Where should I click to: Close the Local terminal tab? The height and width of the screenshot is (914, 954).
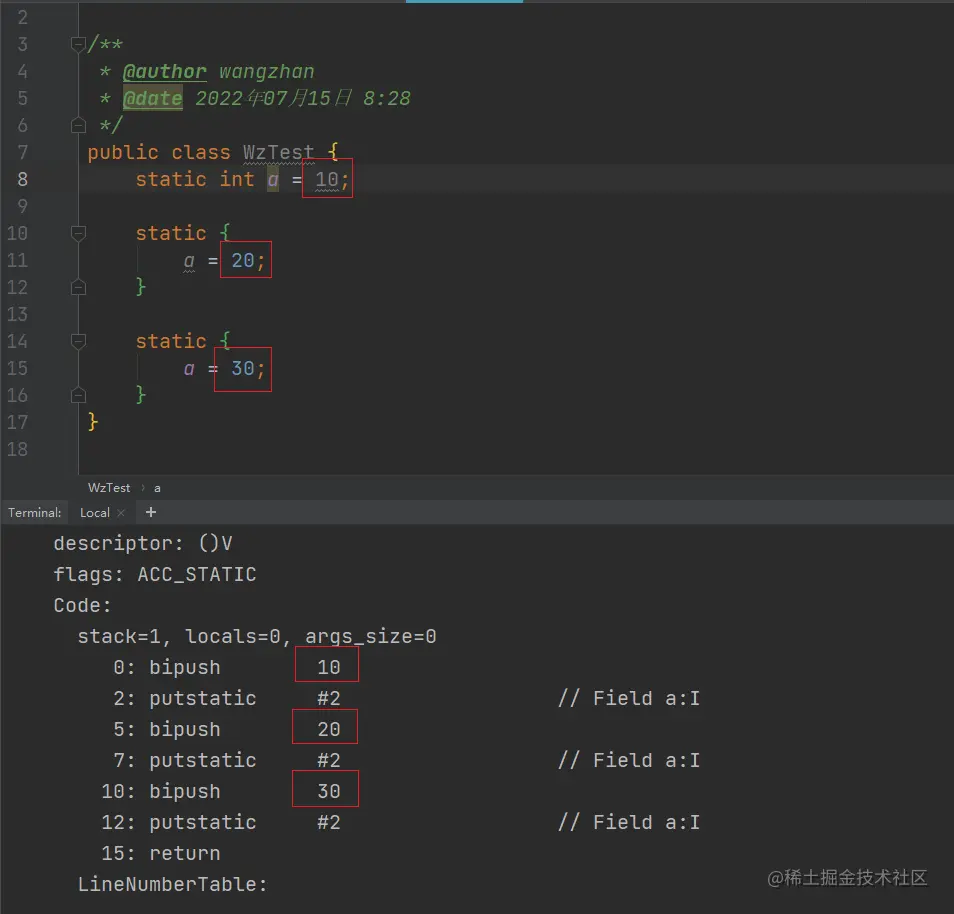121,513
